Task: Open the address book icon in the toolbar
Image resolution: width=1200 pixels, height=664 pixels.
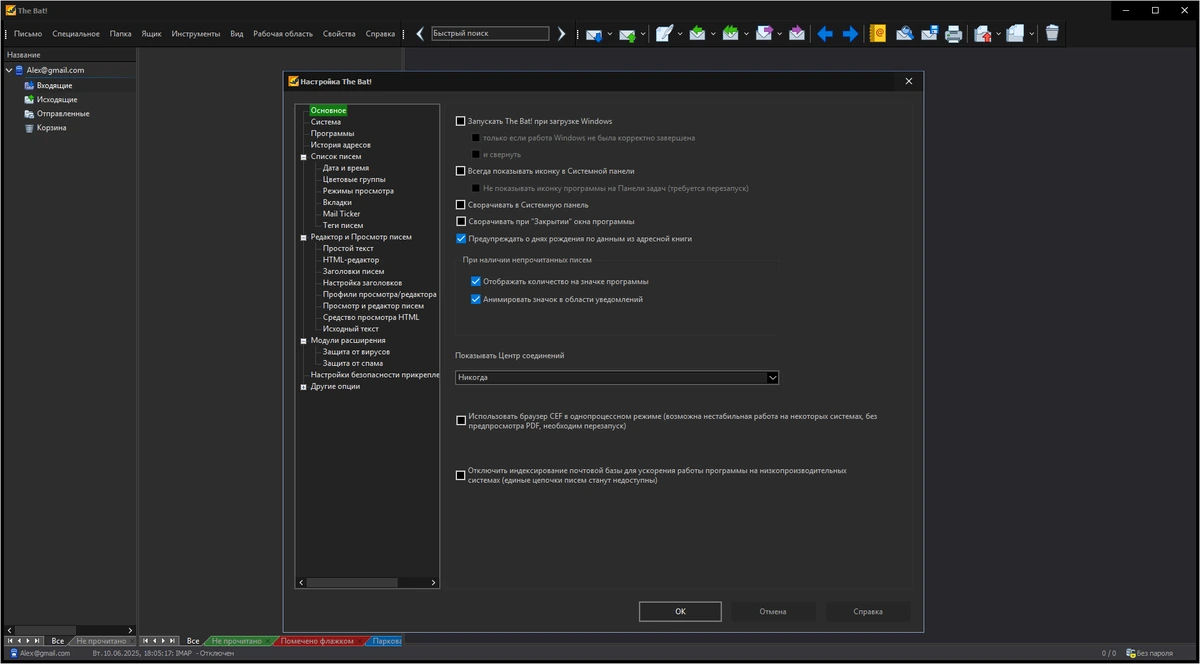Action: 878,34
